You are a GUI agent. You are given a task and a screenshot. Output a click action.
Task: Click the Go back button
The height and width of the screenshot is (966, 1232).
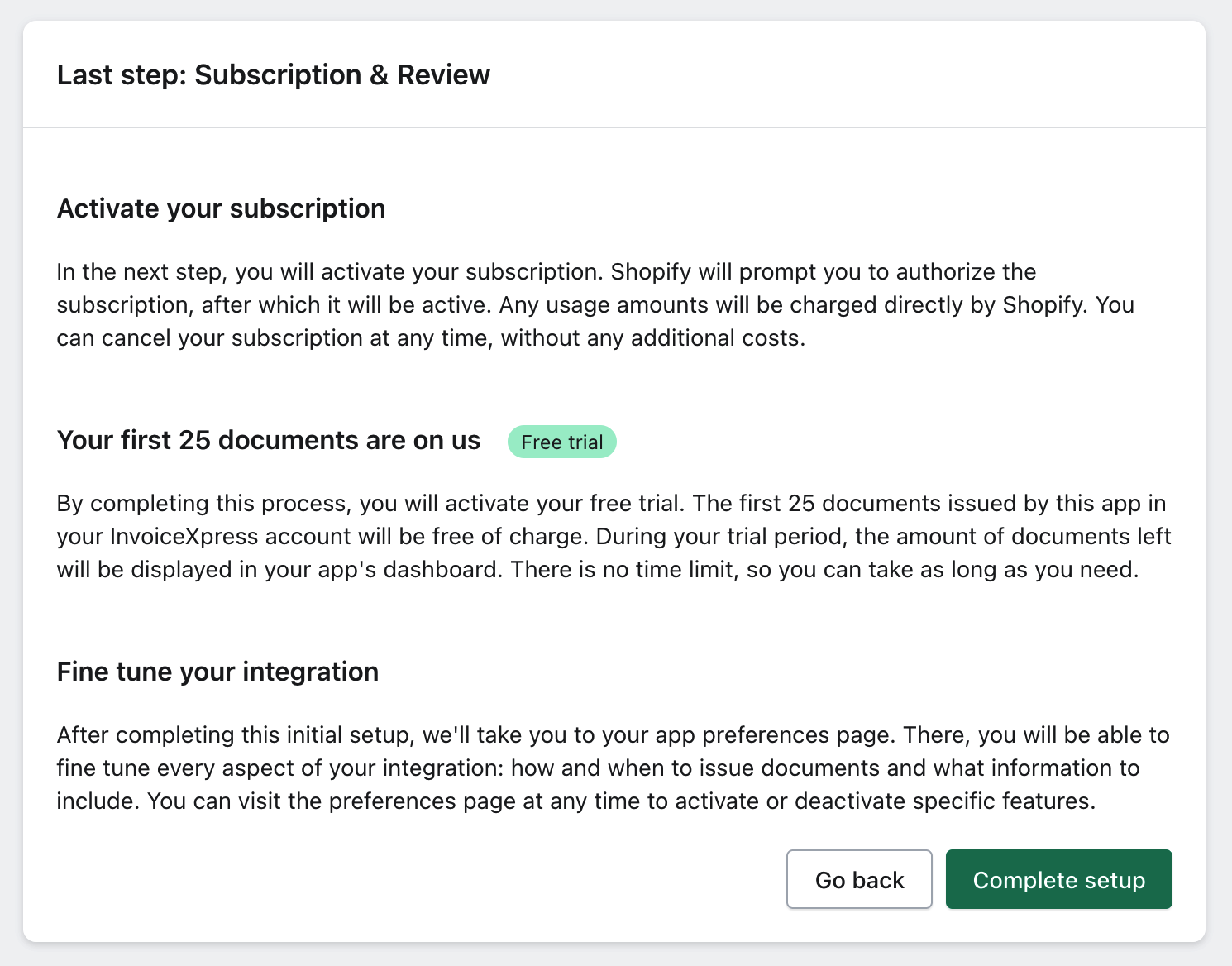[859, 879]
